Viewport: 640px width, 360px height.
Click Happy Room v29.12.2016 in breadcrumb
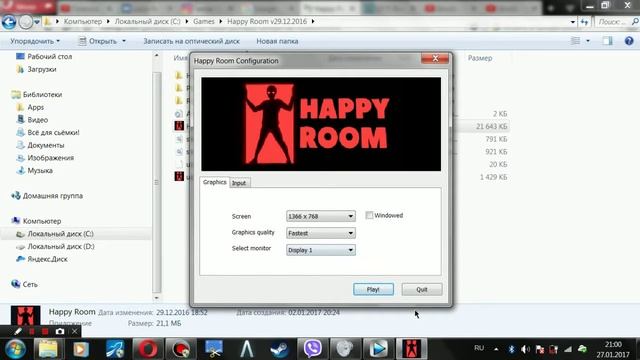coord(267,22)
